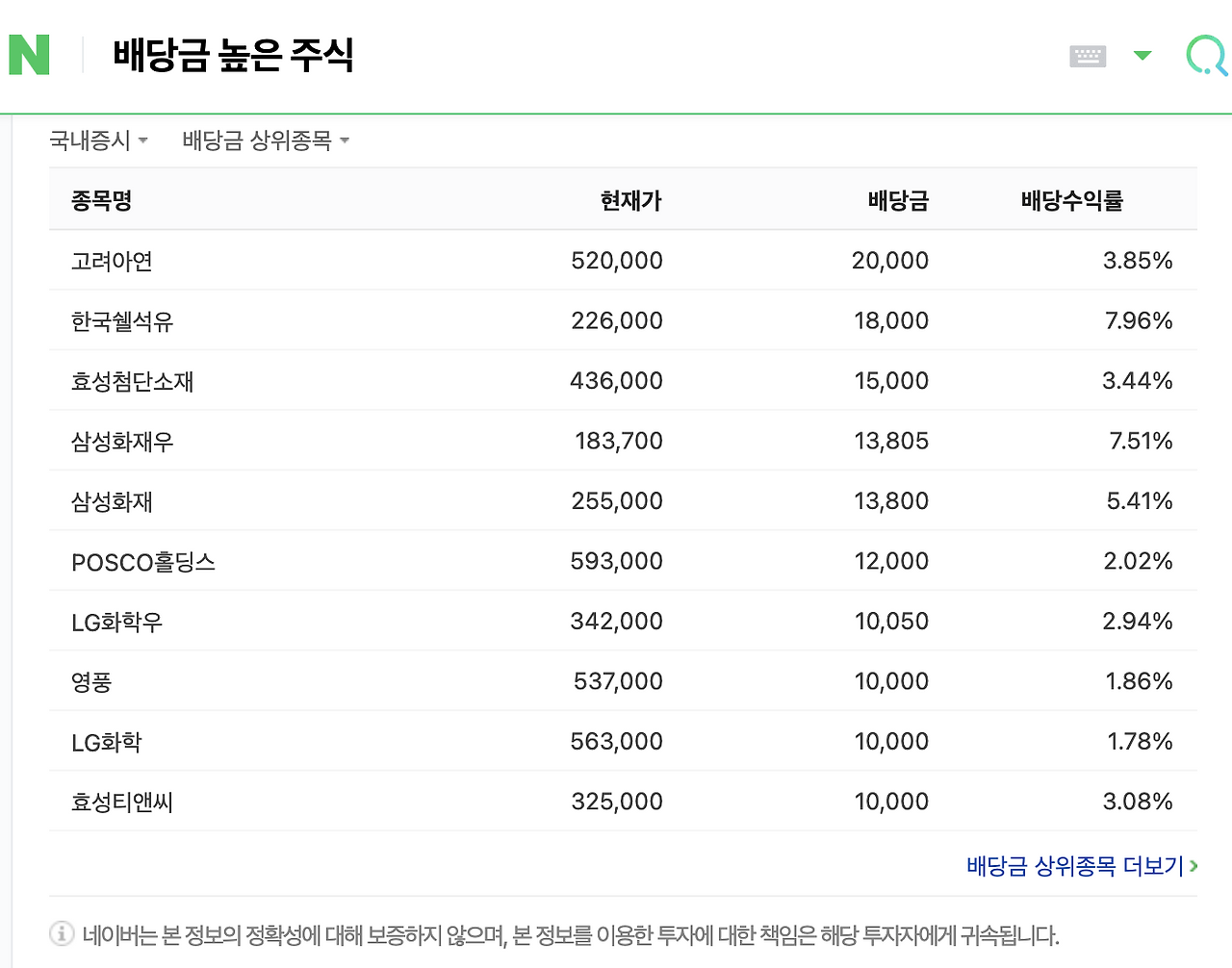Click the green search magnifier icon
The image size is (1232, 968).
[x=1207, y=56]
